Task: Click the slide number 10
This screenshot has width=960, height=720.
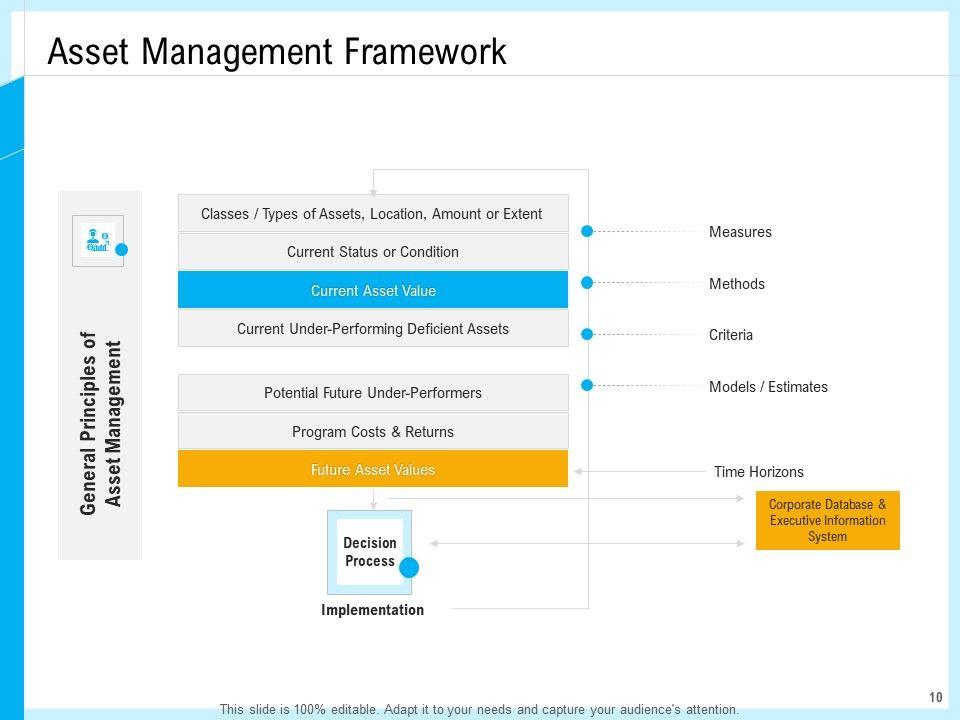Action: [936, 697]
